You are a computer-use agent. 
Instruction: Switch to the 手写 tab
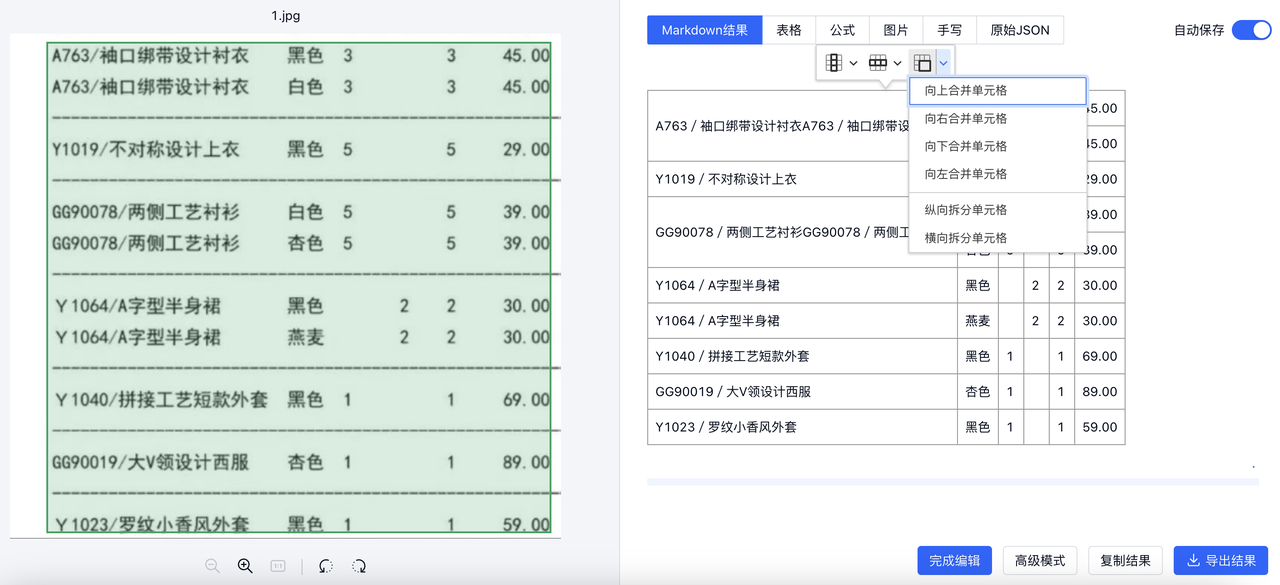[949, 30]
